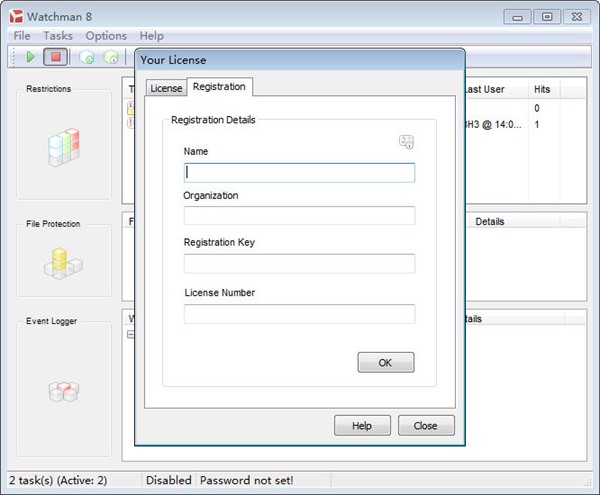The height and width of the screenshot is (495, 600).
Task: Click the 'Disabled' status bar entry
Action: (x=169, y=480)
